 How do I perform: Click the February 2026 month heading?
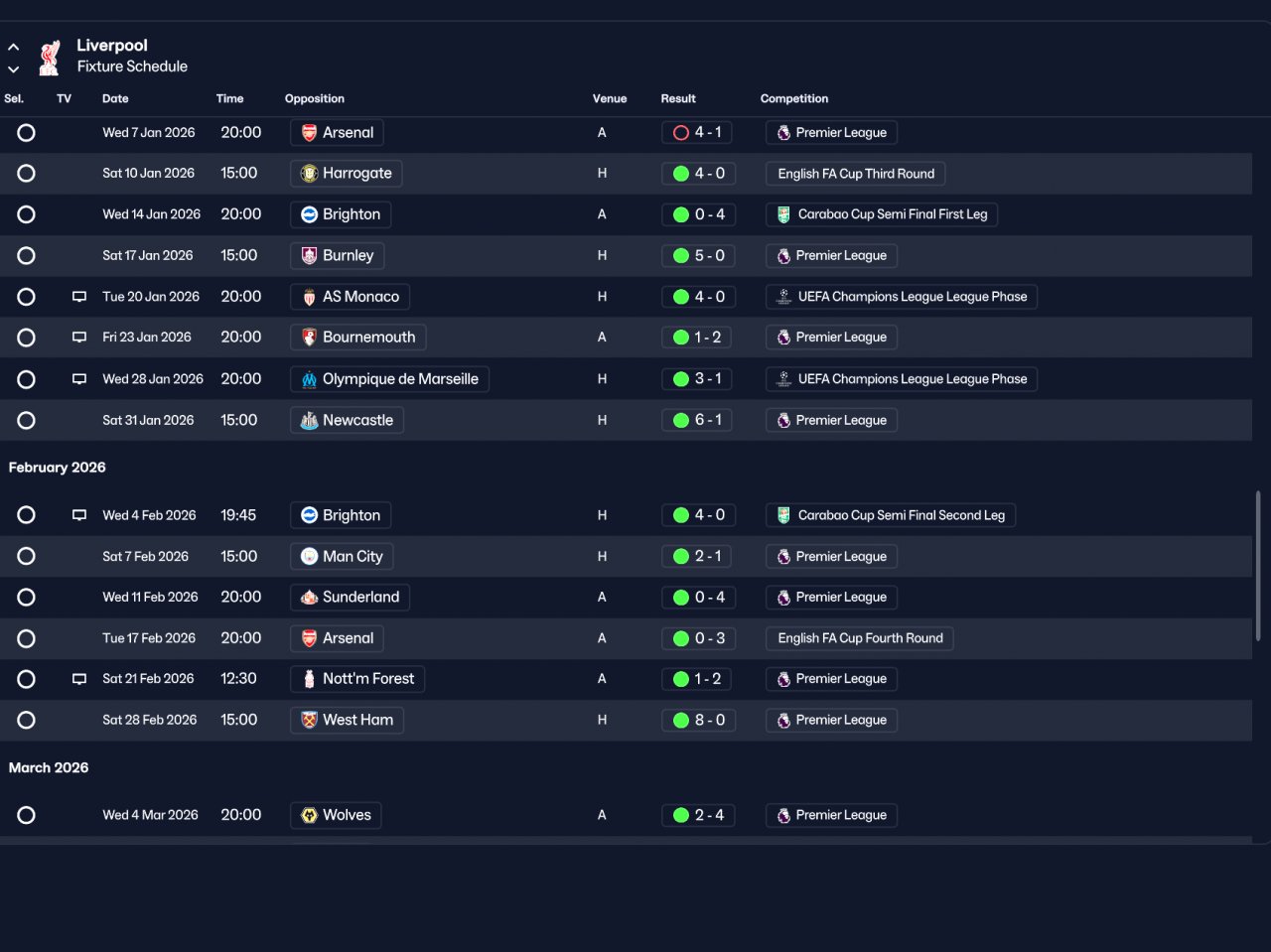[x=58, y=468]
